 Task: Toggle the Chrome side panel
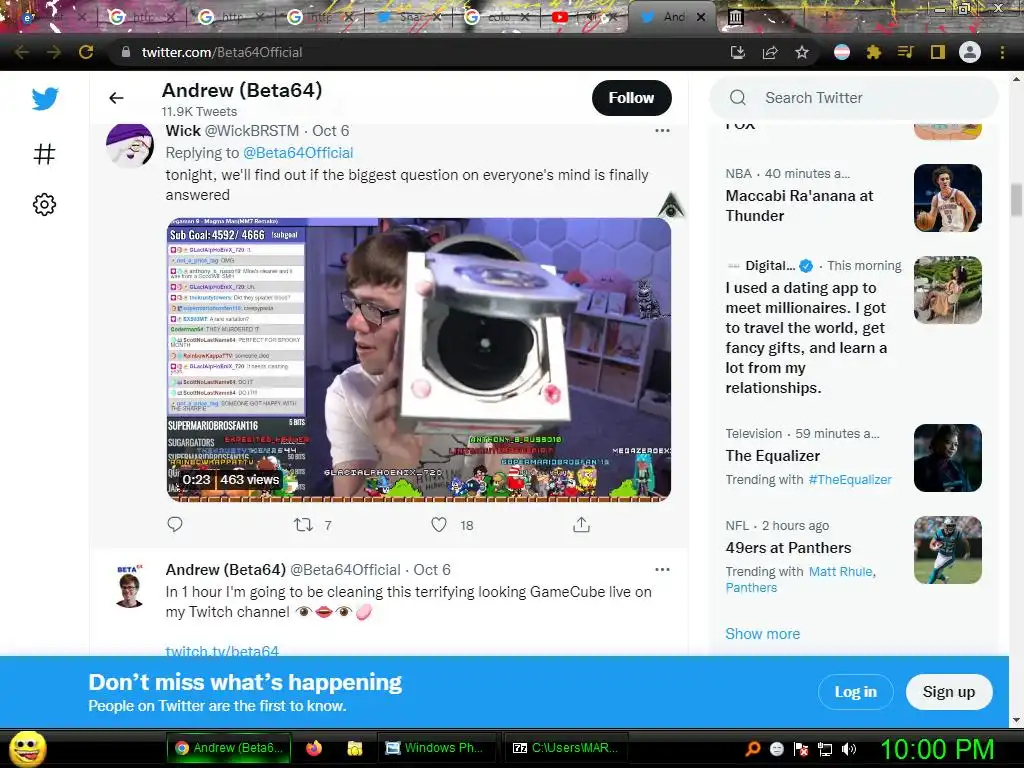pos(938,52)
